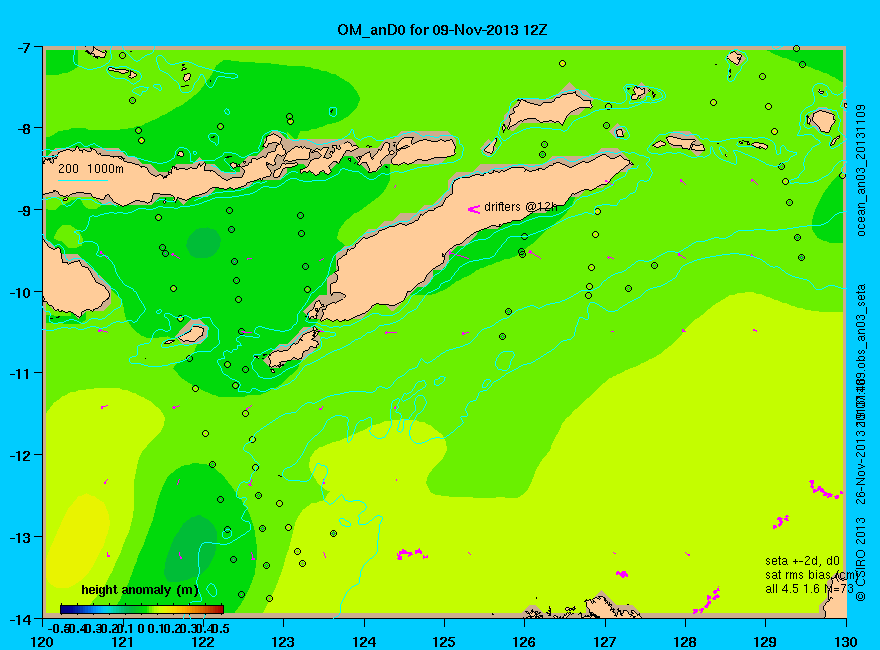880x650 pixels.
Task: Click longitude tick label '129'
Action: [766, 642]
